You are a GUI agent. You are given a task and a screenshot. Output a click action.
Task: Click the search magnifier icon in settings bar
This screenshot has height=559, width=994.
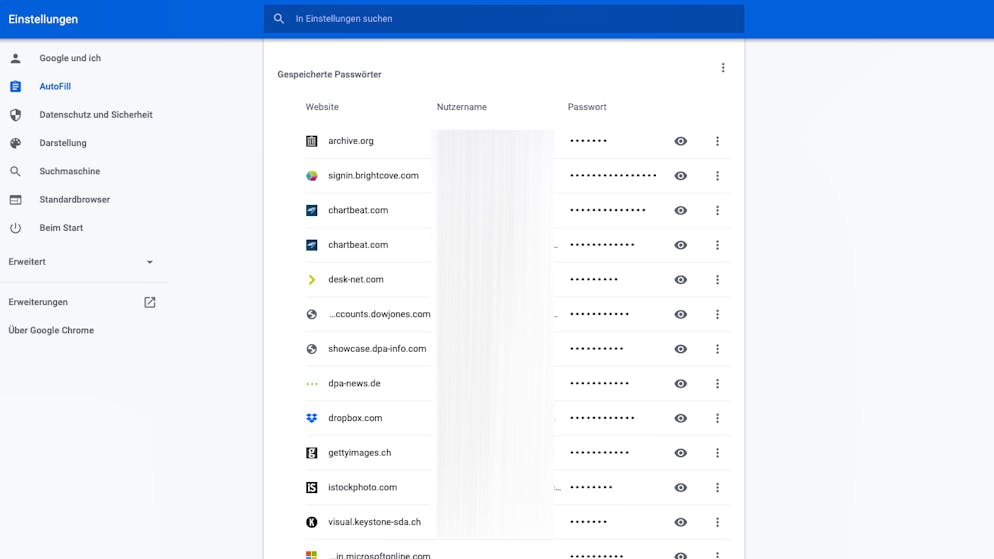point(279,19)
